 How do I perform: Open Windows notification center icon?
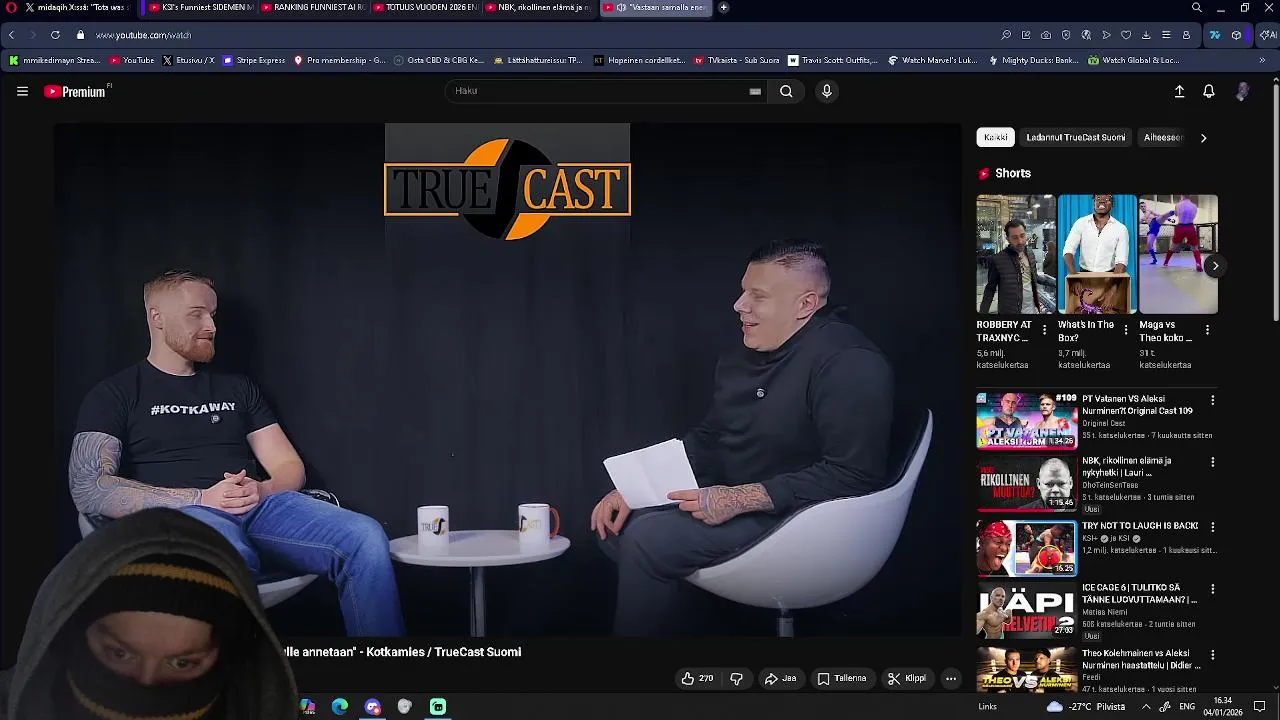(x=1260, y=706)
